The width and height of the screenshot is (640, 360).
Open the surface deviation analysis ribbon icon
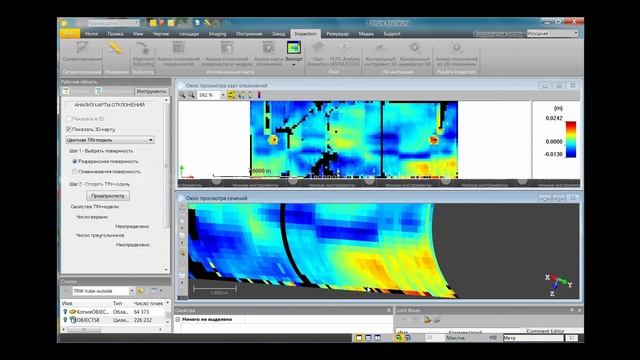click(178, 48)
